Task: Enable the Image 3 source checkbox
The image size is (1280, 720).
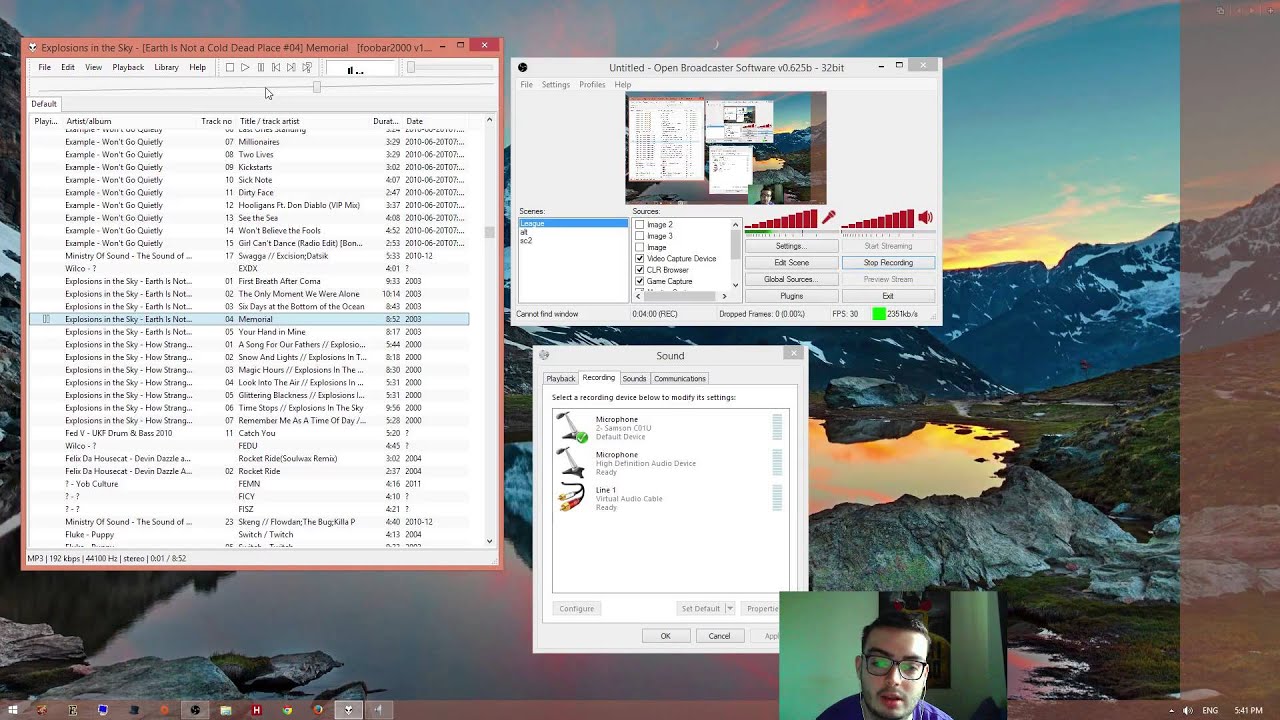Action: pos(640,236)
